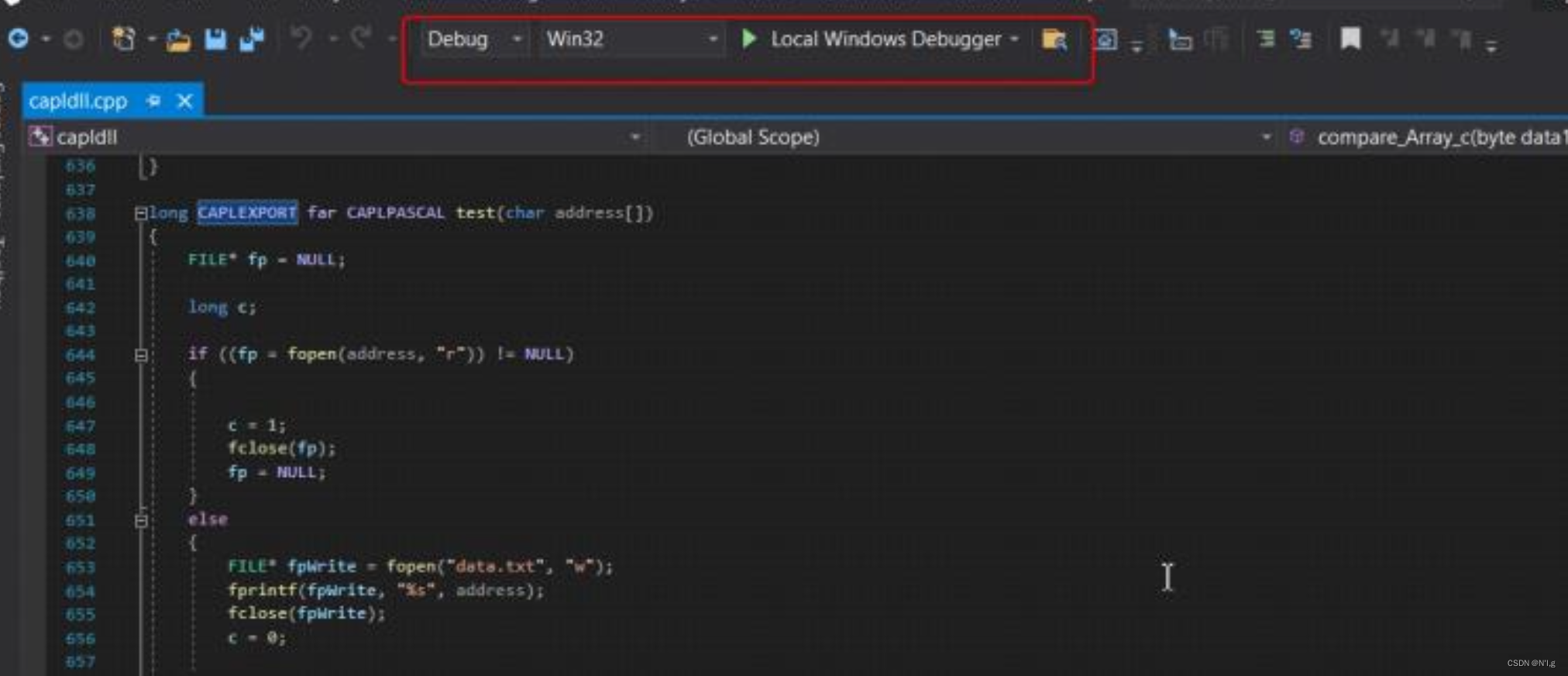Open the Local Windows Debugger dropdown arrow
Screen dimensions: 1568x676
tap(1014, 39)
